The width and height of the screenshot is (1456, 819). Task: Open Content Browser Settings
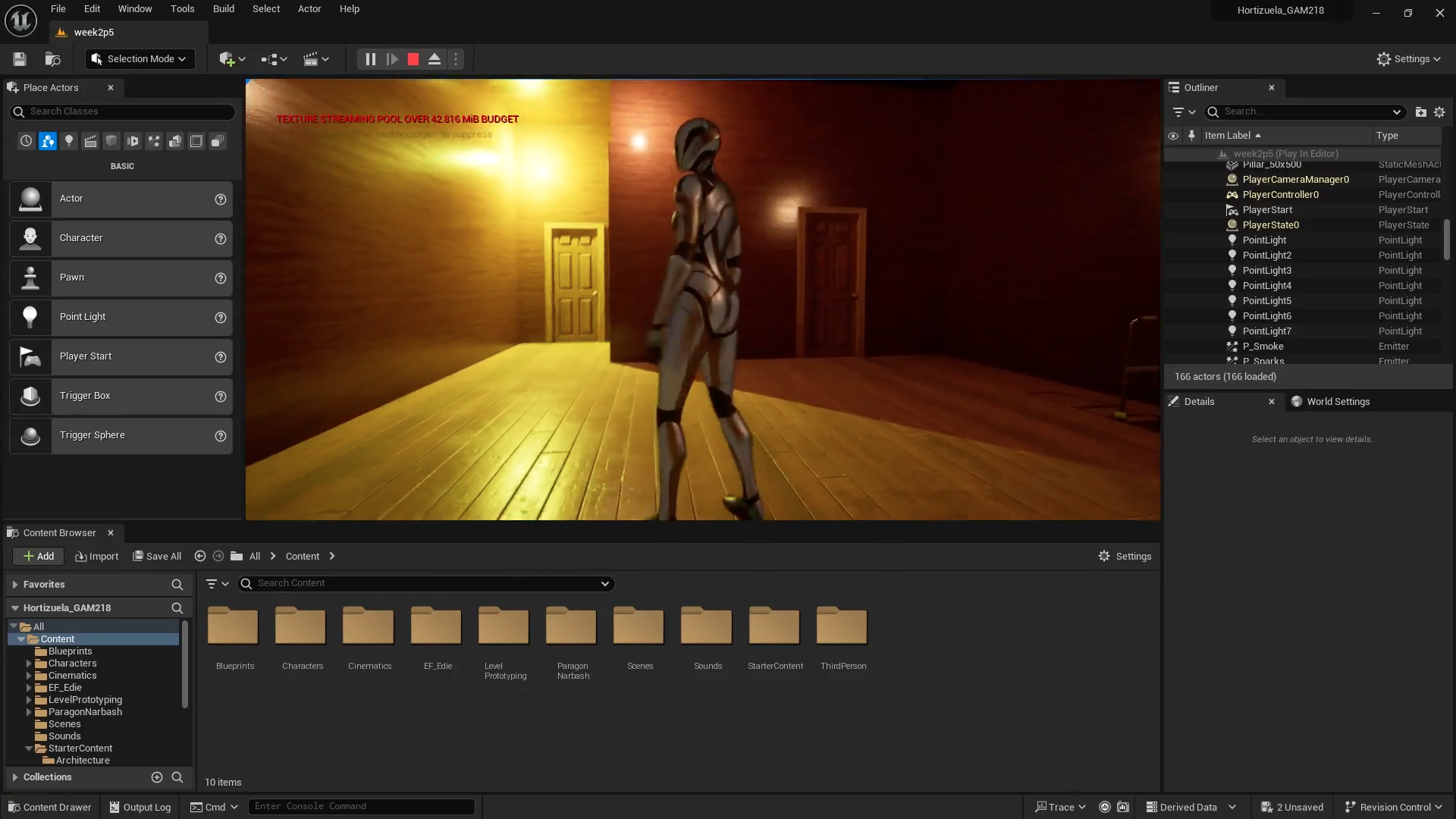[1125, 557]
